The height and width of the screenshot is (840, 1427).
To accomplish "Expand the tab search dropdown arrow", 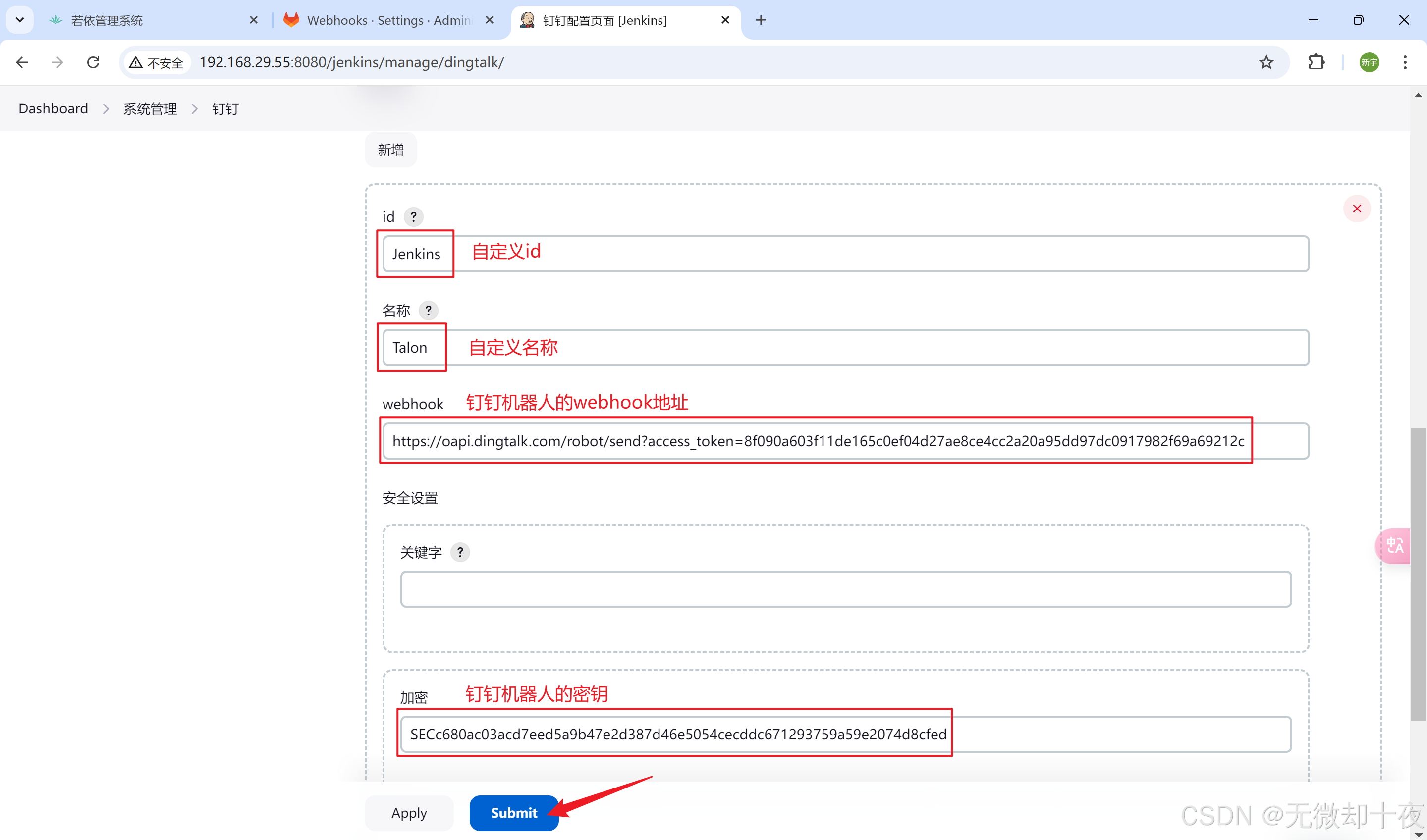I will point(20,20).
